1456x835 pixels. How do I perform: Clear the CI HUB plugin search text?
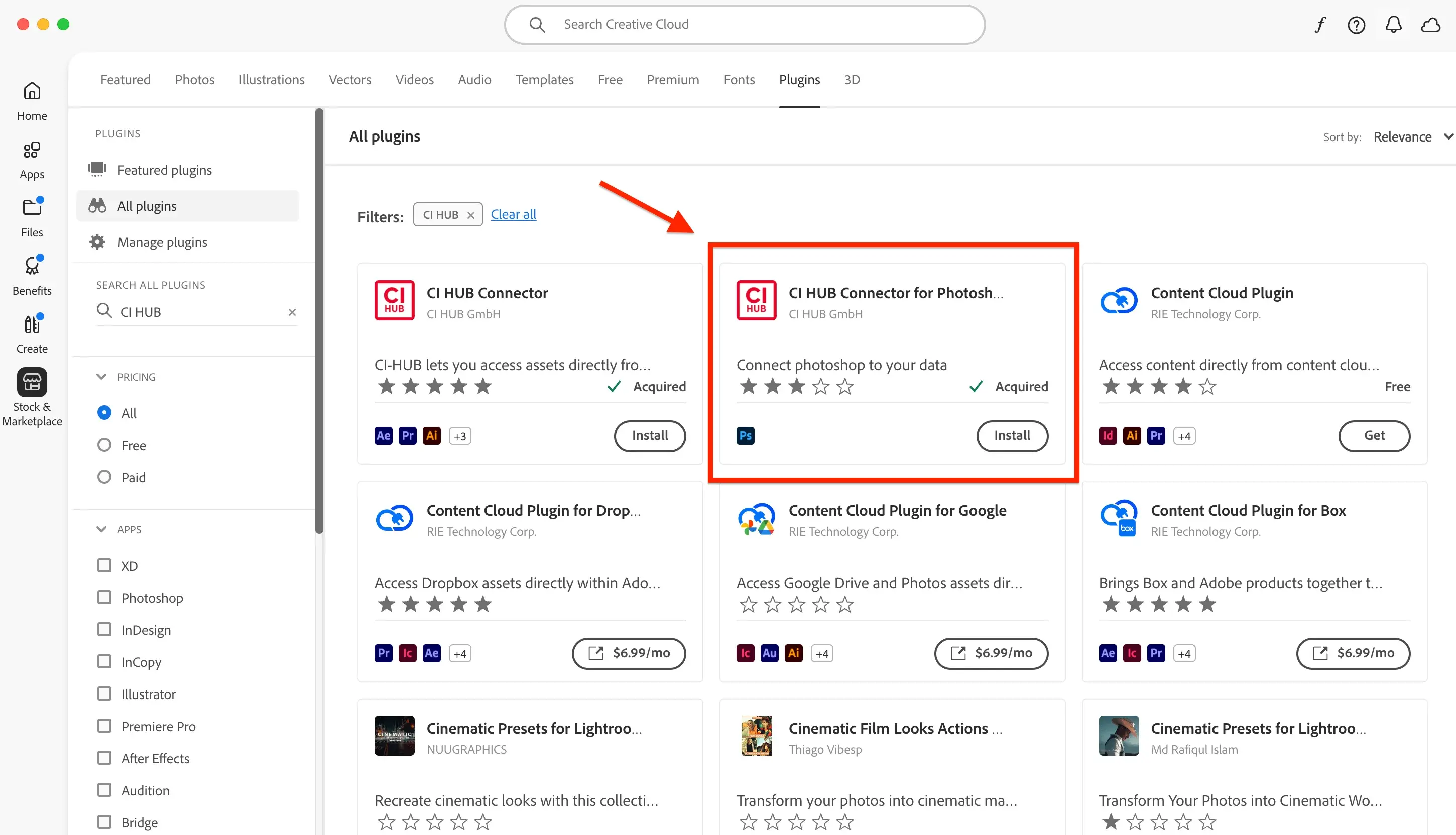292,312
